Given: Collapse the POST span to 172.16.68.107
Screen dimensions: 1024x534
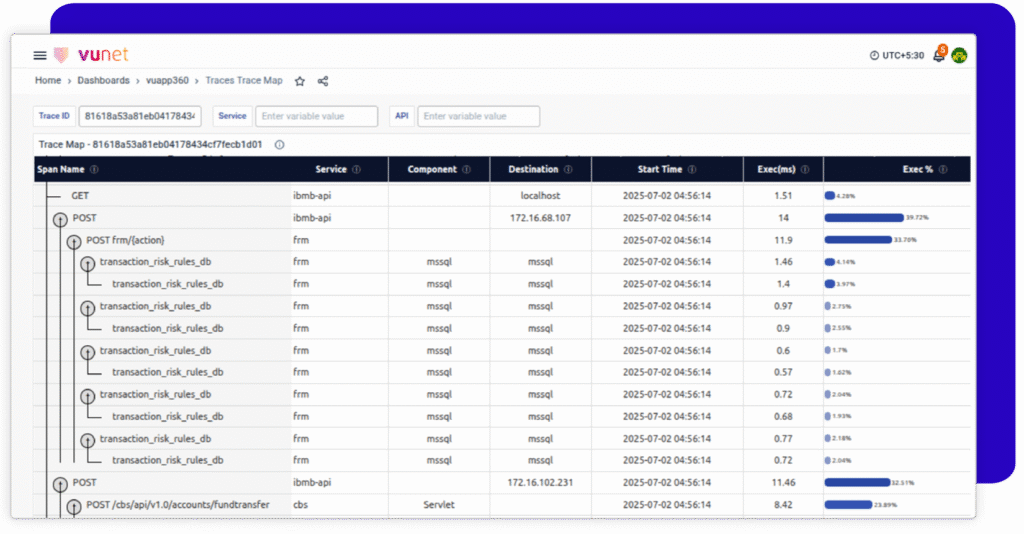Looking at the screenshot, I should [59, 218].
